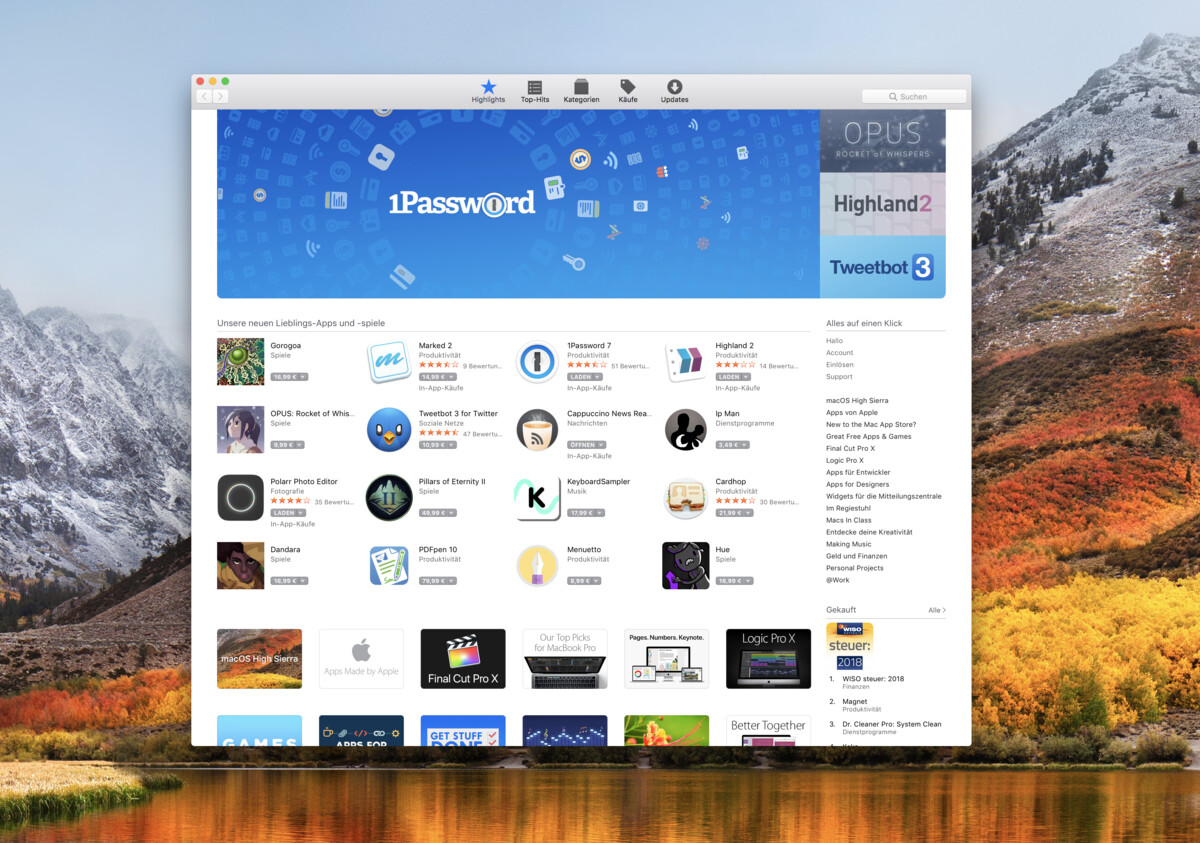This screenshot has width=1200, height=843.
Task: Show the Käufe tab
Action: tap(627, 91)
